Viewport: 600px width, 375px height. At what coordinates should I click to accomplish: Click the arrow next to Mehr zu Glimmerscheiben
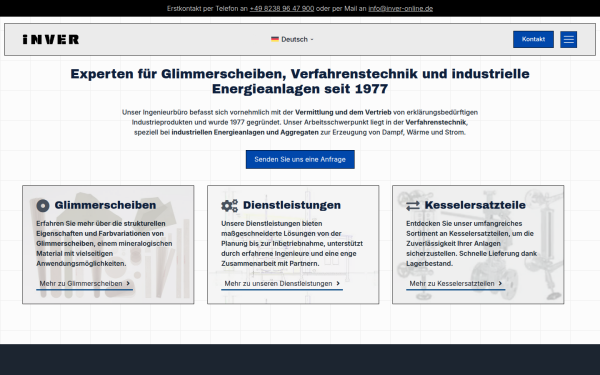point(128,284)
